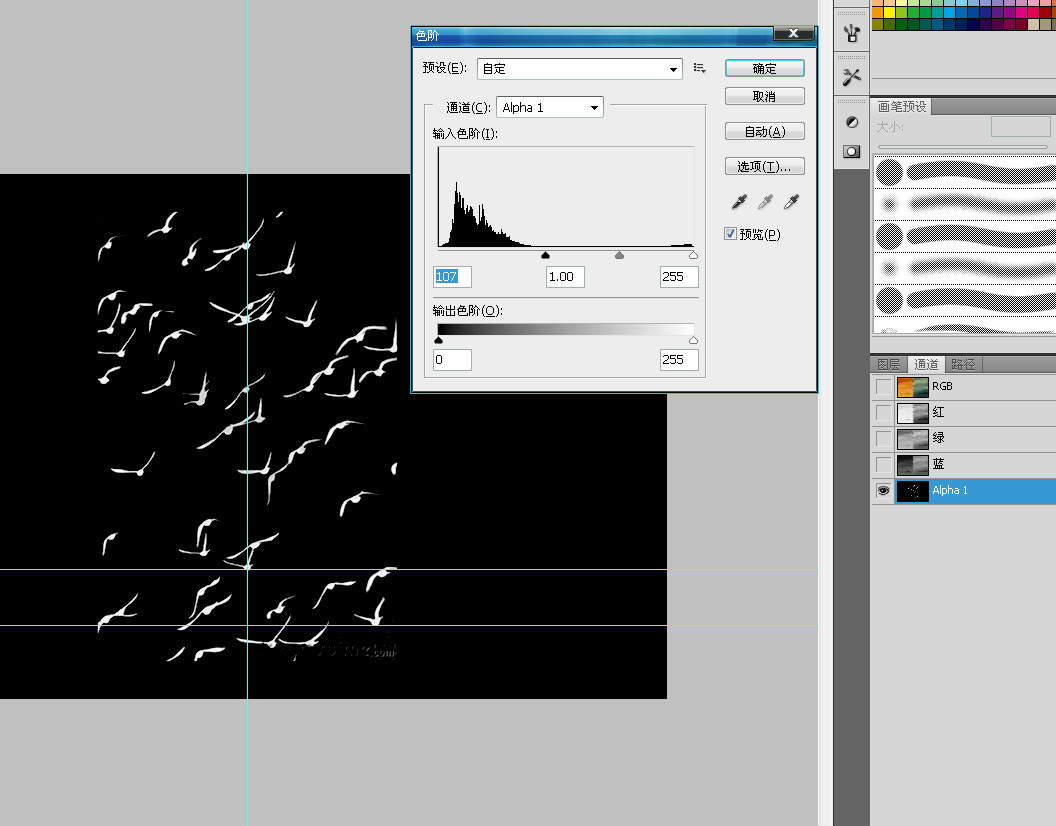Click the input white point slider triangle
This screenshot has height=826, width=1056.
tap(694, 255)
